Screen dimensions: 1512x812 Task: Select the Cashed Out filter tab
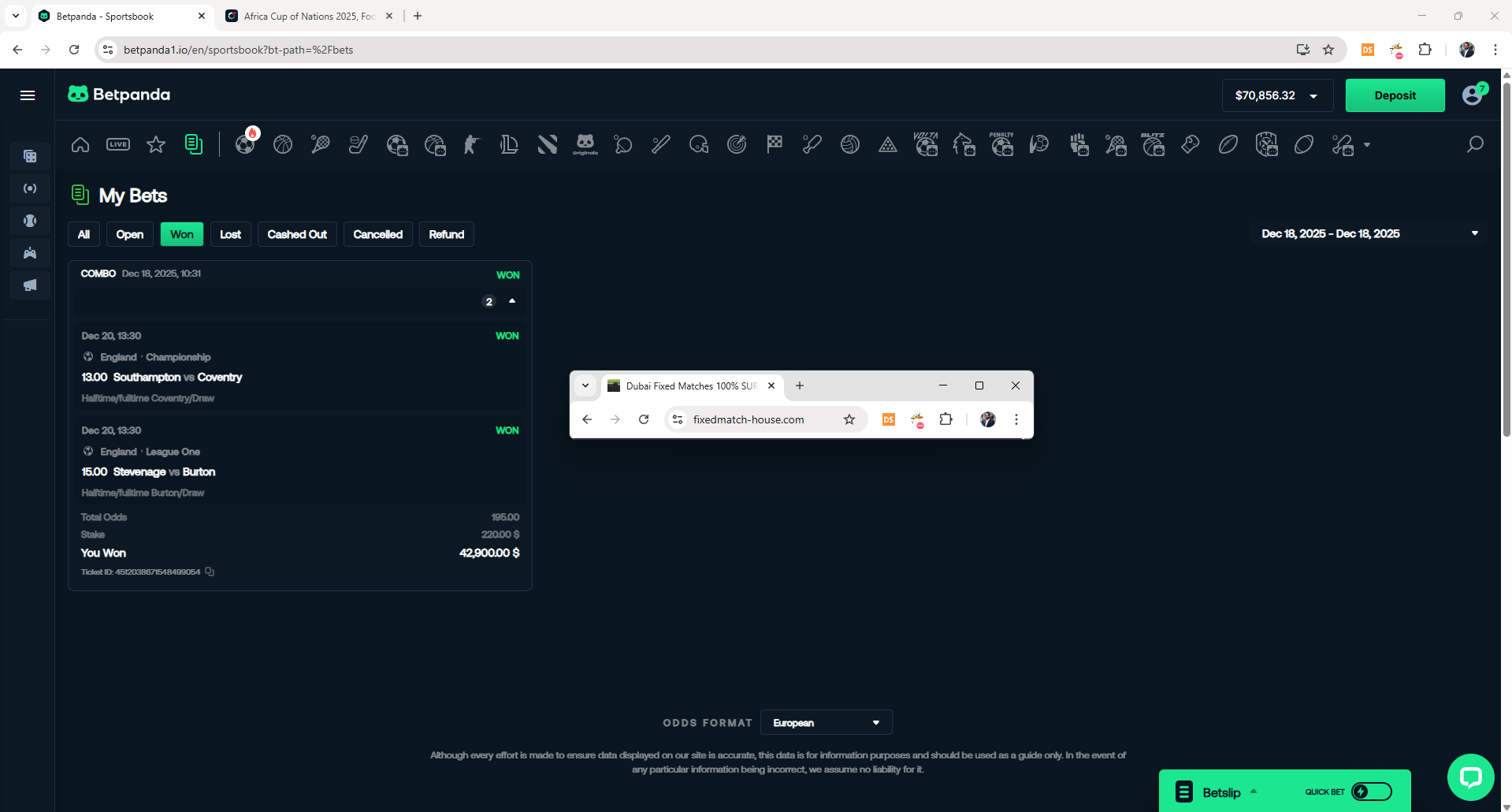point(297,234)
